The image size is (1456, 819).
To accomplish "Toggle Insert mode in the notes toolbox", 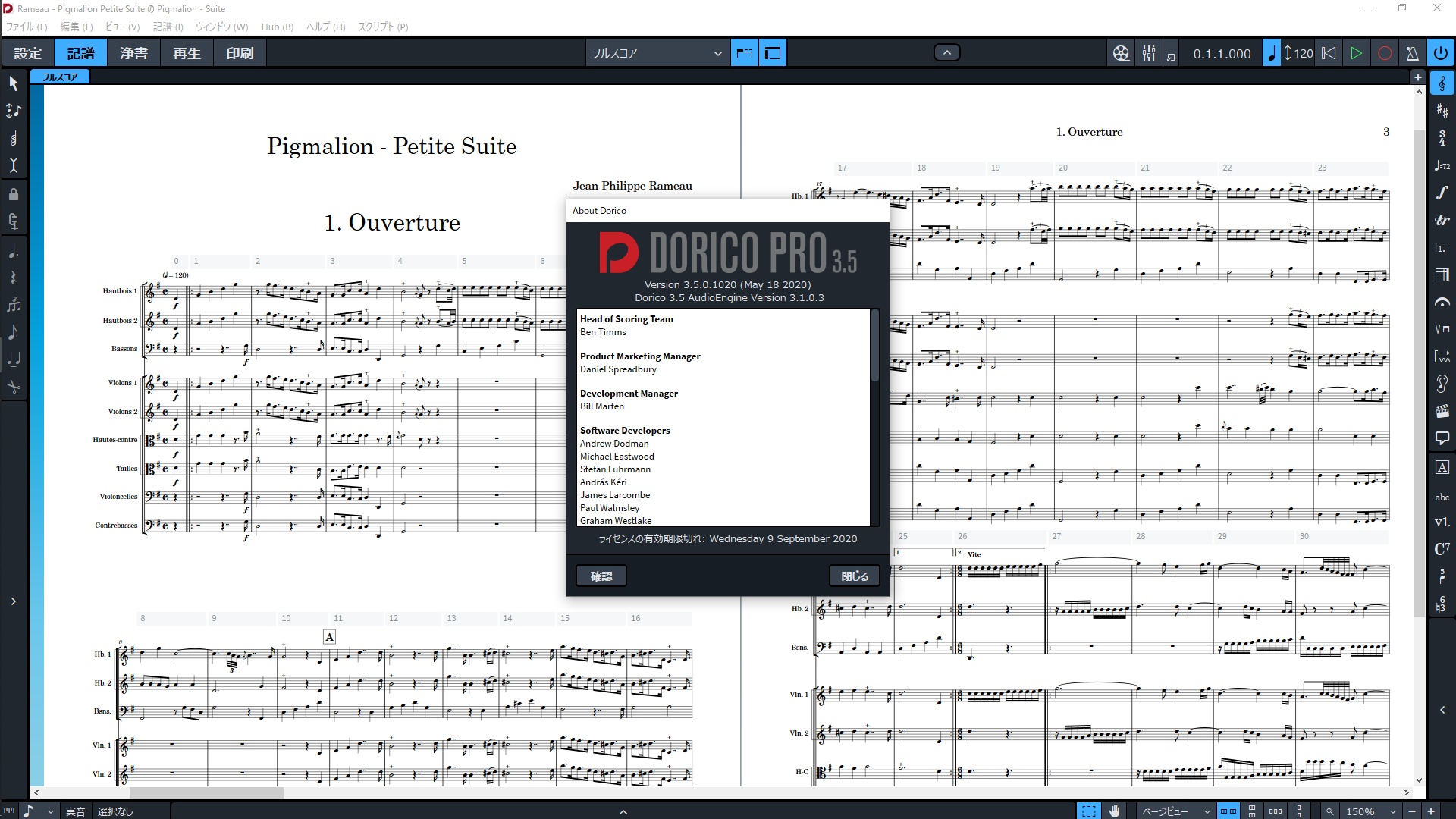I will tap(14, 165).
